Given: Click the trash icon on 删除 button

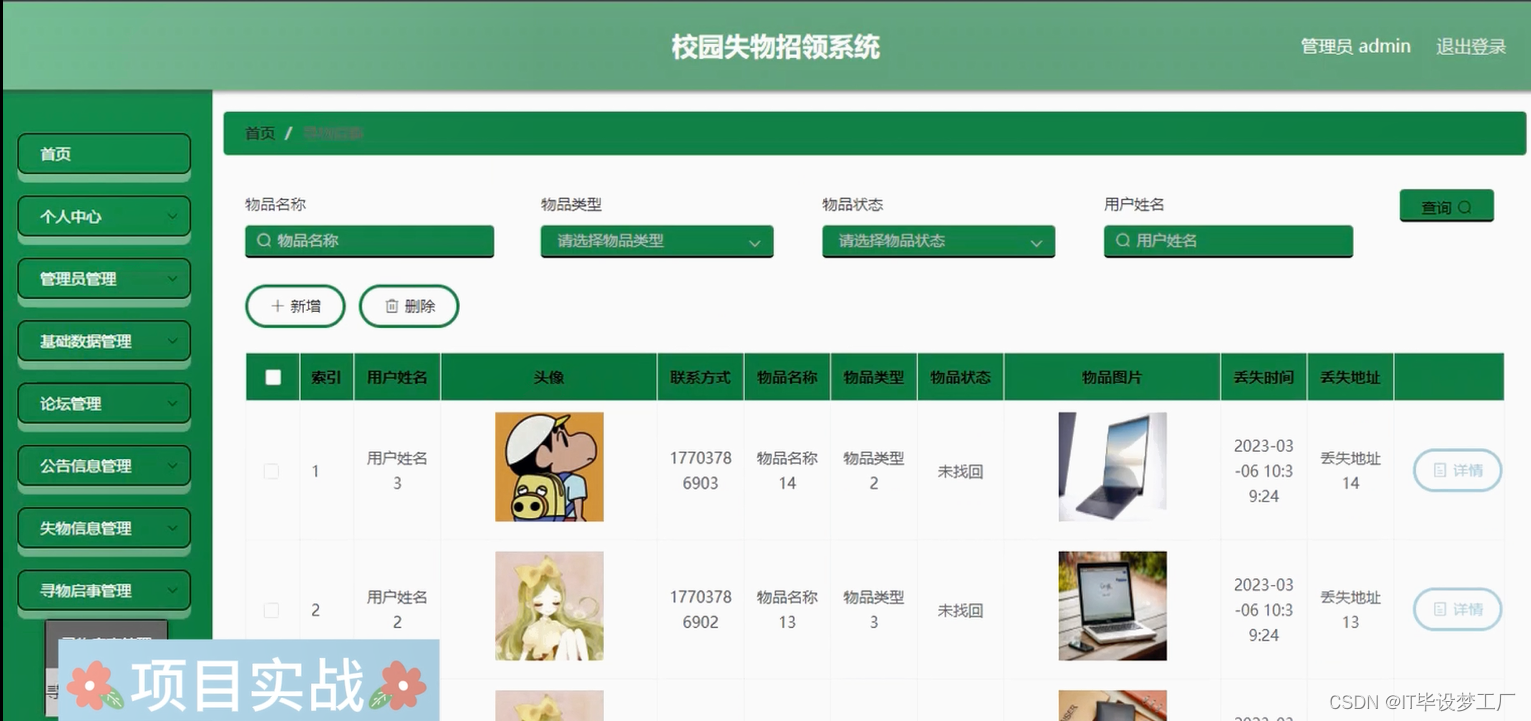Looking at the screenshot, I should [392, 306].
